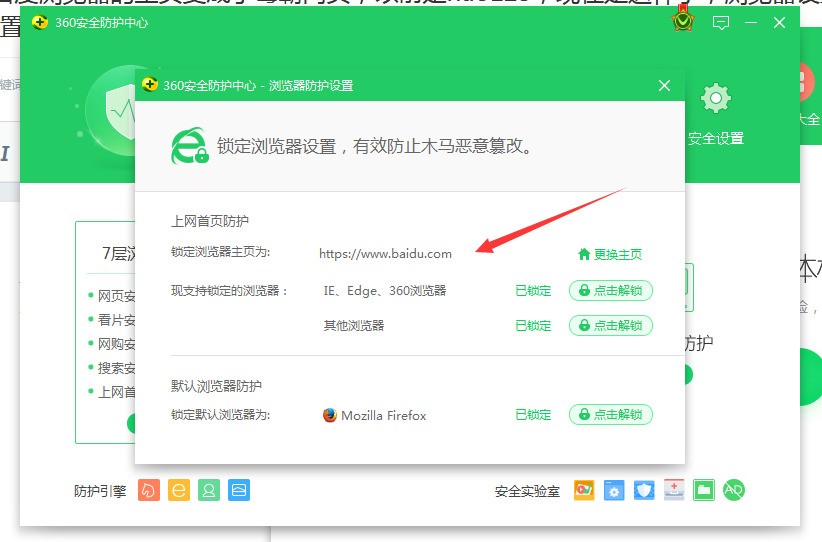Image resolution: width=822 pixels, height=542 pixels.
Task: Click the 其他浏览器 row label
Action: pos(354,326)
